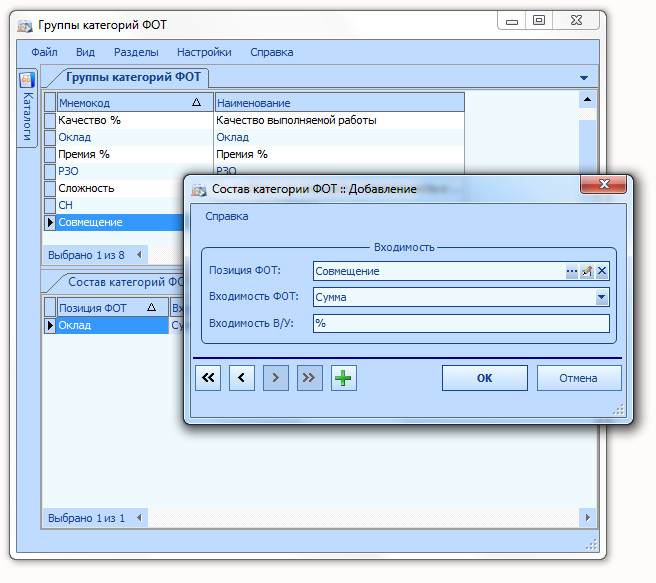Viewport: 656px width, 583px height.
Task: Click the Входимость ФОТ combo box showing Сумма
Action: [461, 297]
